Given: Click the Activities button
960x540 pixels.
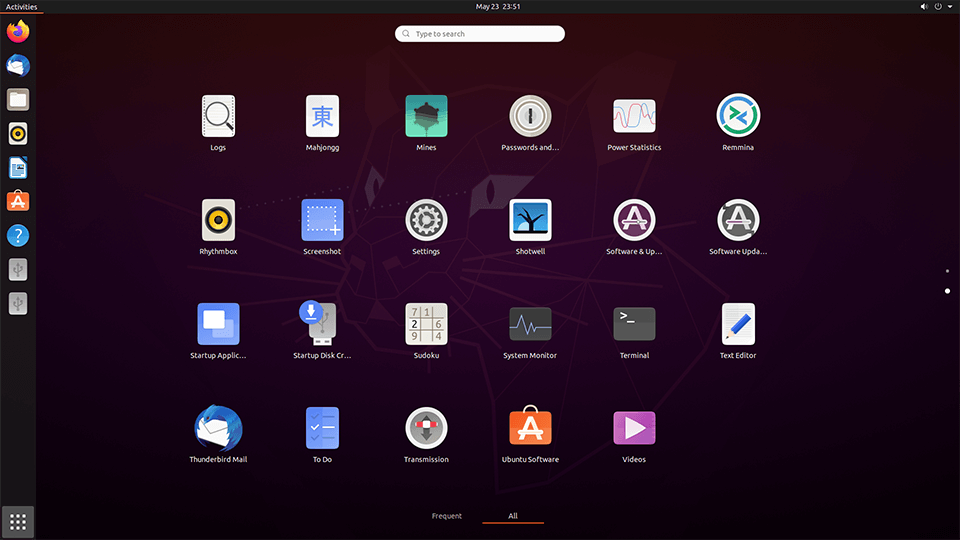Looking at the screenshot, I should [x=21, y=7].
